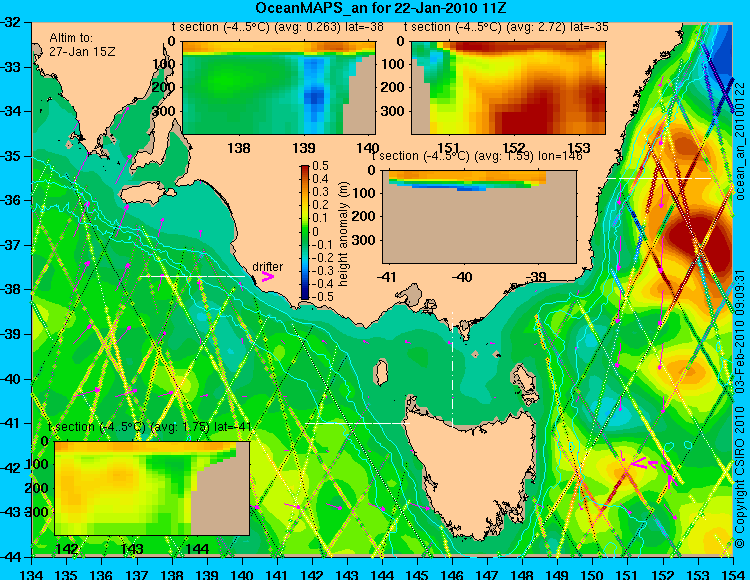This screenshot has height=580, width=750.
Task: Click latitude label -32 on the left axis
Action: click(x=11, y=22)
